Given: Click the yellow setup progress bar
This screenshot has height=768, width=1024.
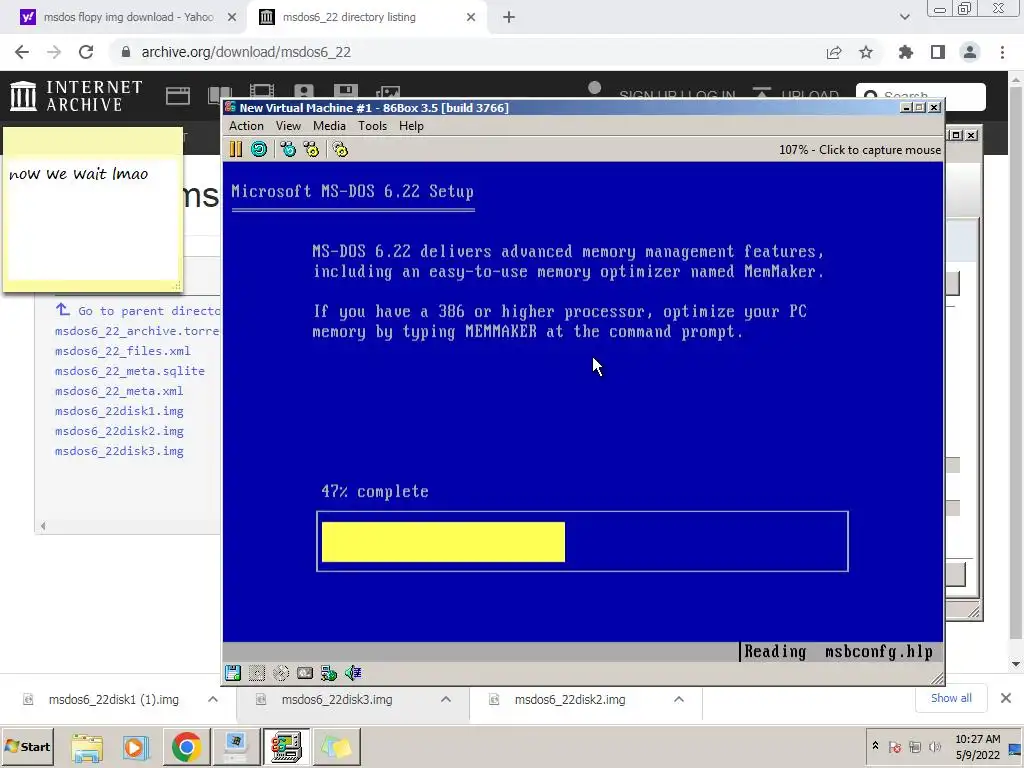Looking at the screenshot, I should pyautogui.click(x=443, y=541).
